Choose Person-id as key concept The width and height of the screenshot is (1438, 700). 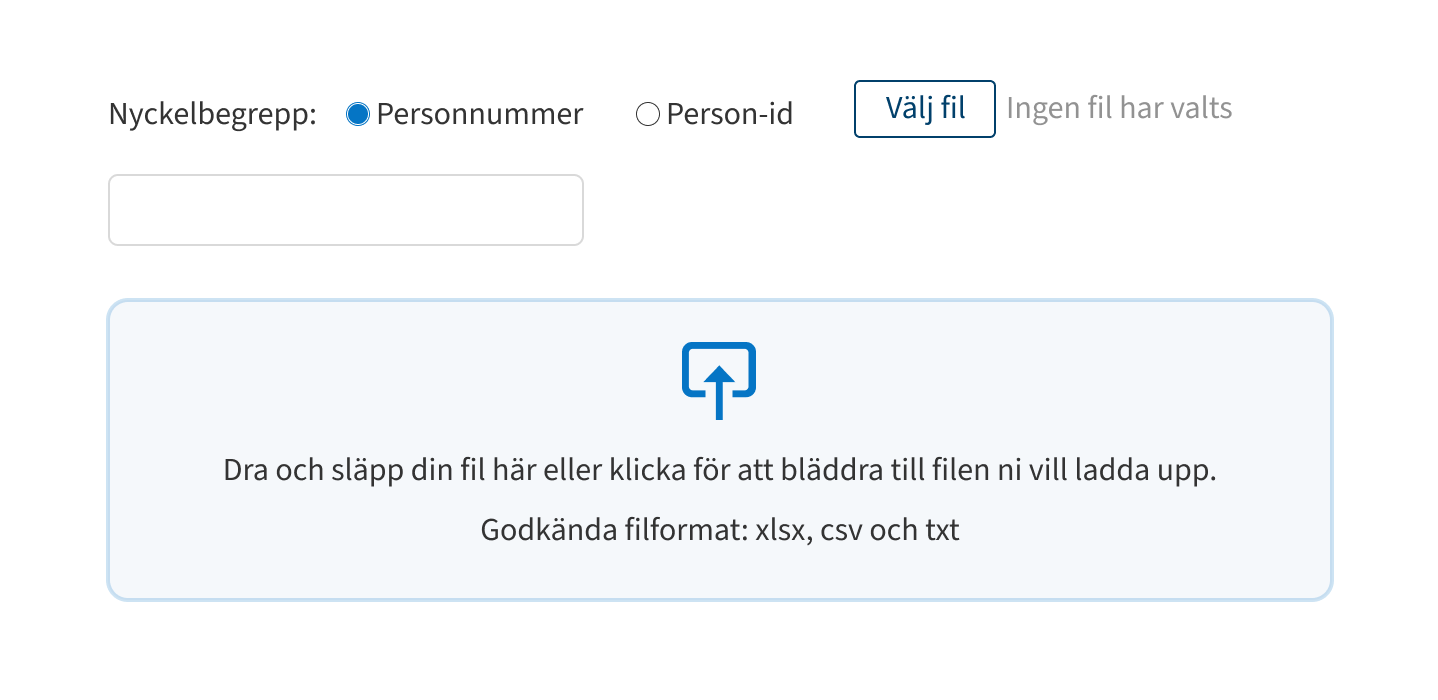click(x=648, y=115)
